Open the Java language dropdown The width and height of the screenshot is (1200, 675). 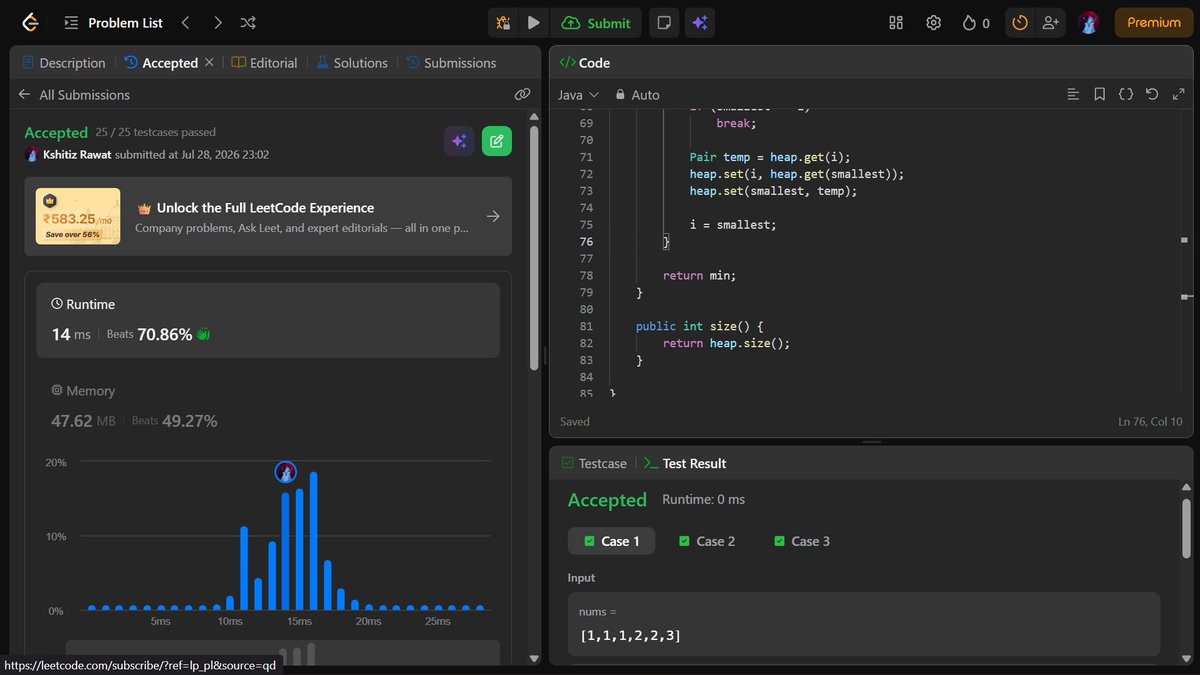tap(578, 94)
